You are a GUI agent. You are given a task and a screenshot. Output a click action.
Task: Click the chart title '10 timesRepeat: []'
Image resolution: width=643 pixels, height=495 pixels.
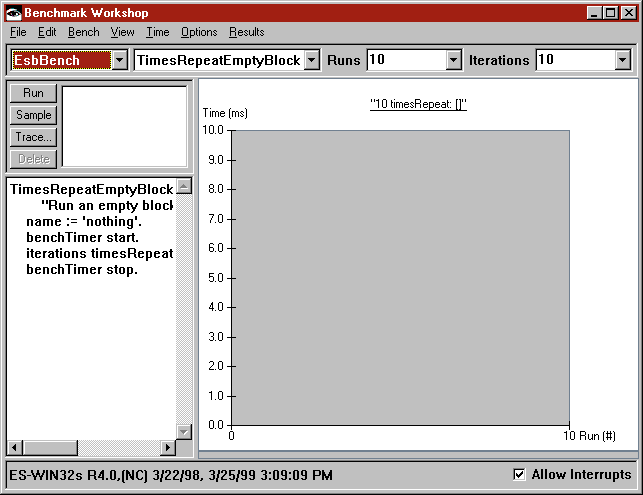[x=418, y=104]
